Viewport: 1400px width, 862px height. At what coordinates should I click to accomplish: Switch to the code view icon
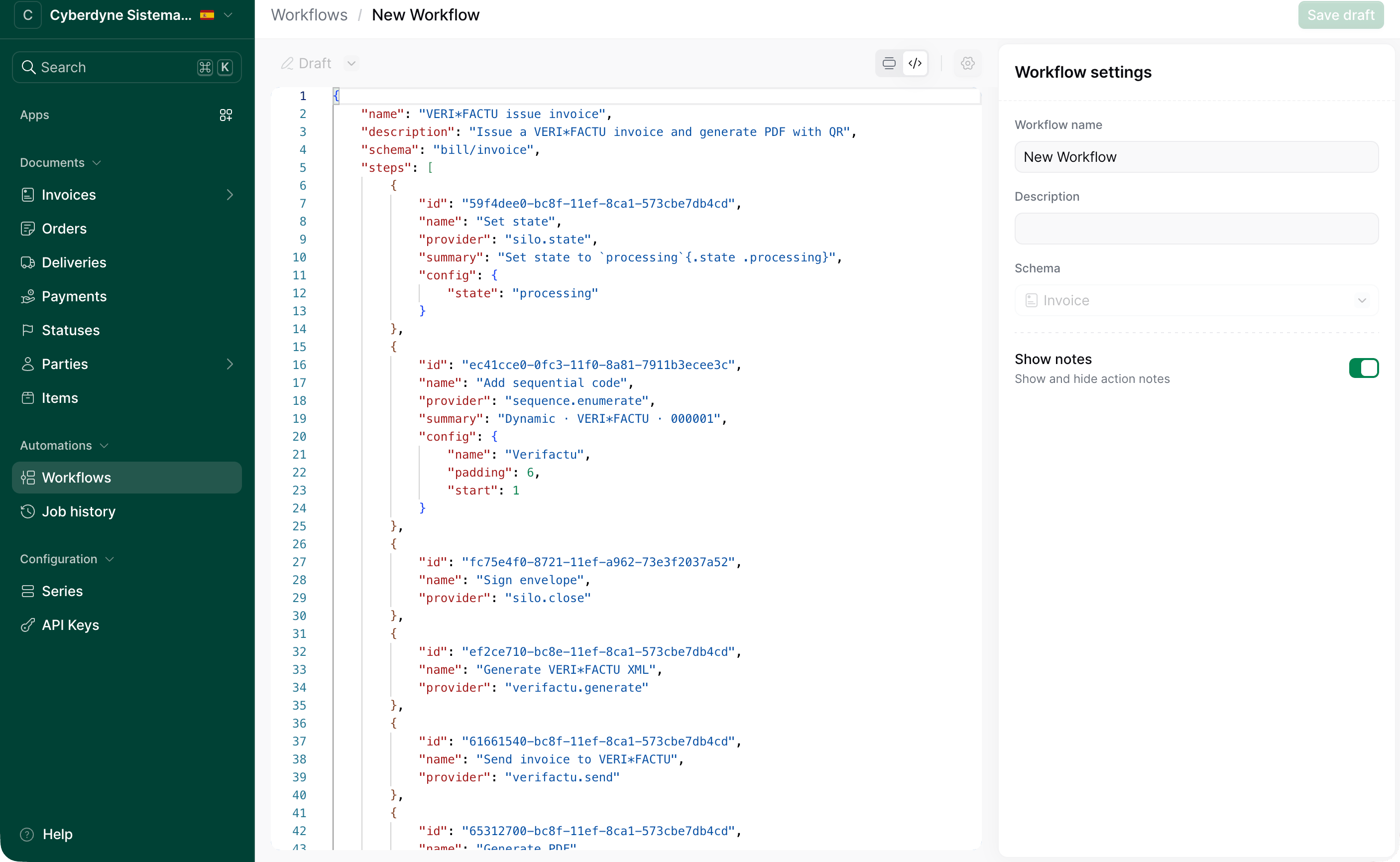[915, 63]
